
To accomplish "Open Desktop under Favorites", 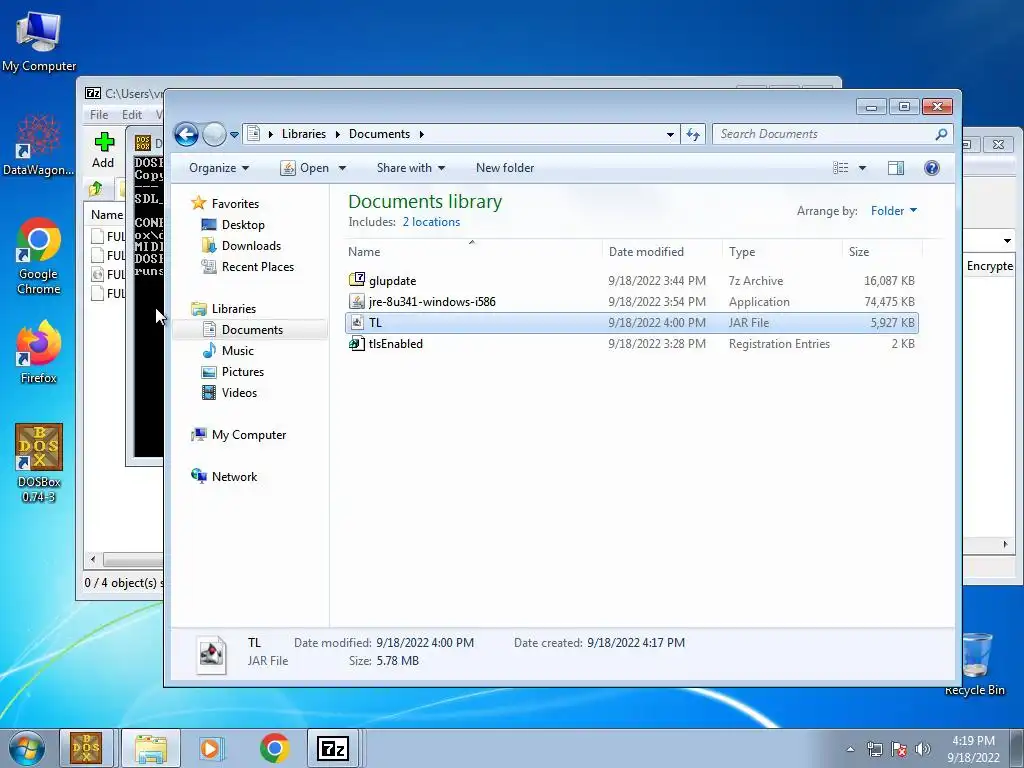I will pos(243,225).
